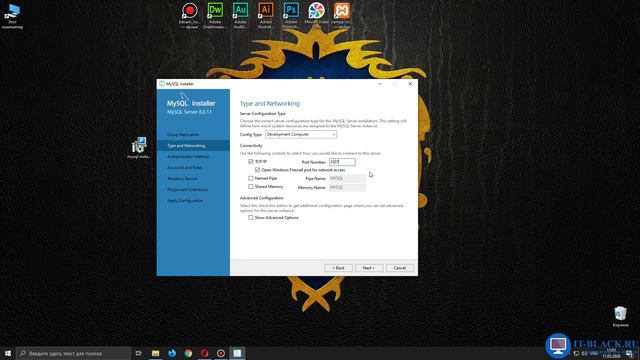Enable the Named Pipe checkbox
640x360 pixels.
[251, 178]
